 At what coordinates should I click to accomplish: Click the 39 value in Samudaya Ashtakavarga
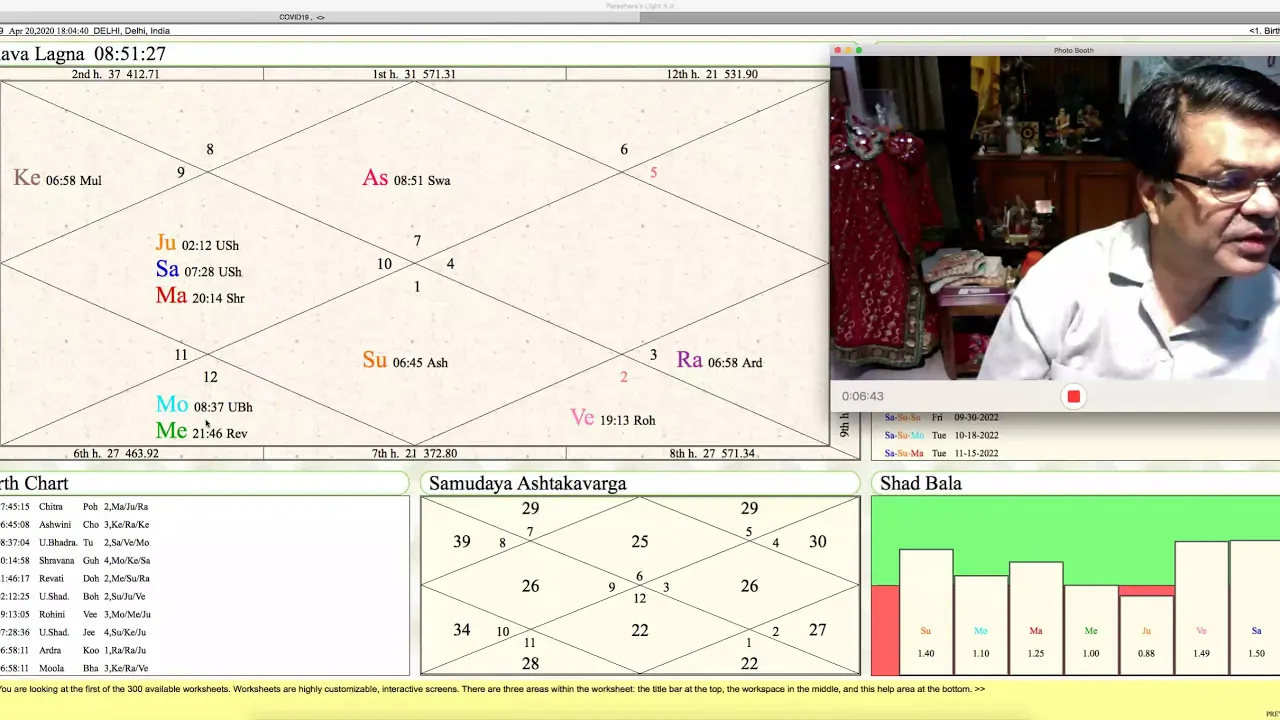coord(461,541)
